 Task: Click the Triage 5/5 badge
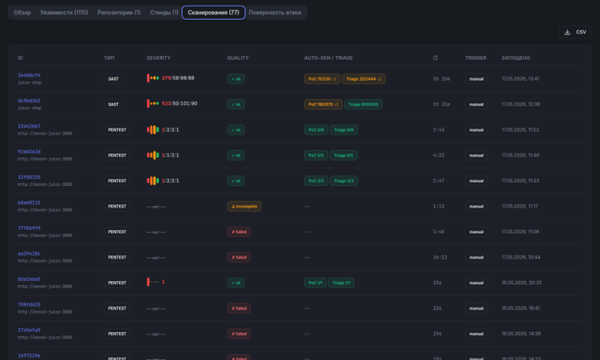[x=344, y=155]
